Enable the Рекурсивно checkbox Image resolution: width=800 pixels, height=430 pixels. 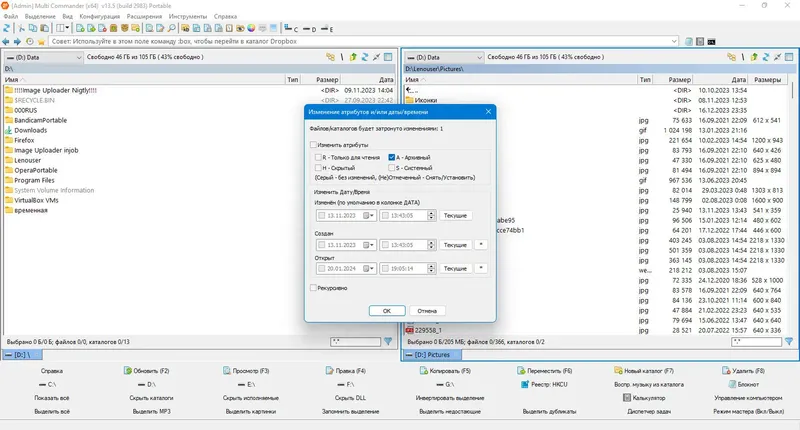tap(313, 288)
